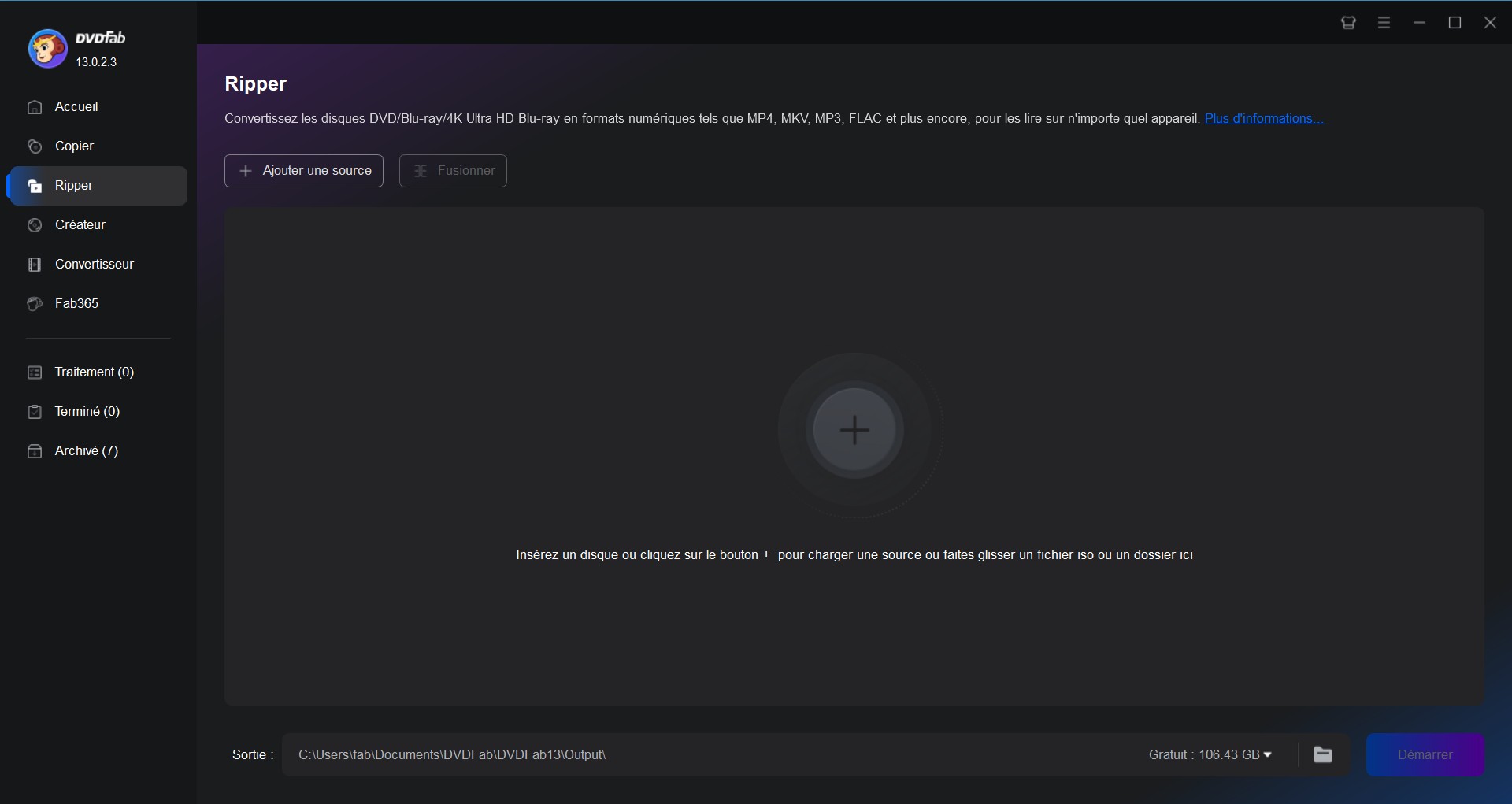Click the DVDFab monkey logo
Image resolution: width=1512 pixels, height=804 pixels.
coord(47,49)
